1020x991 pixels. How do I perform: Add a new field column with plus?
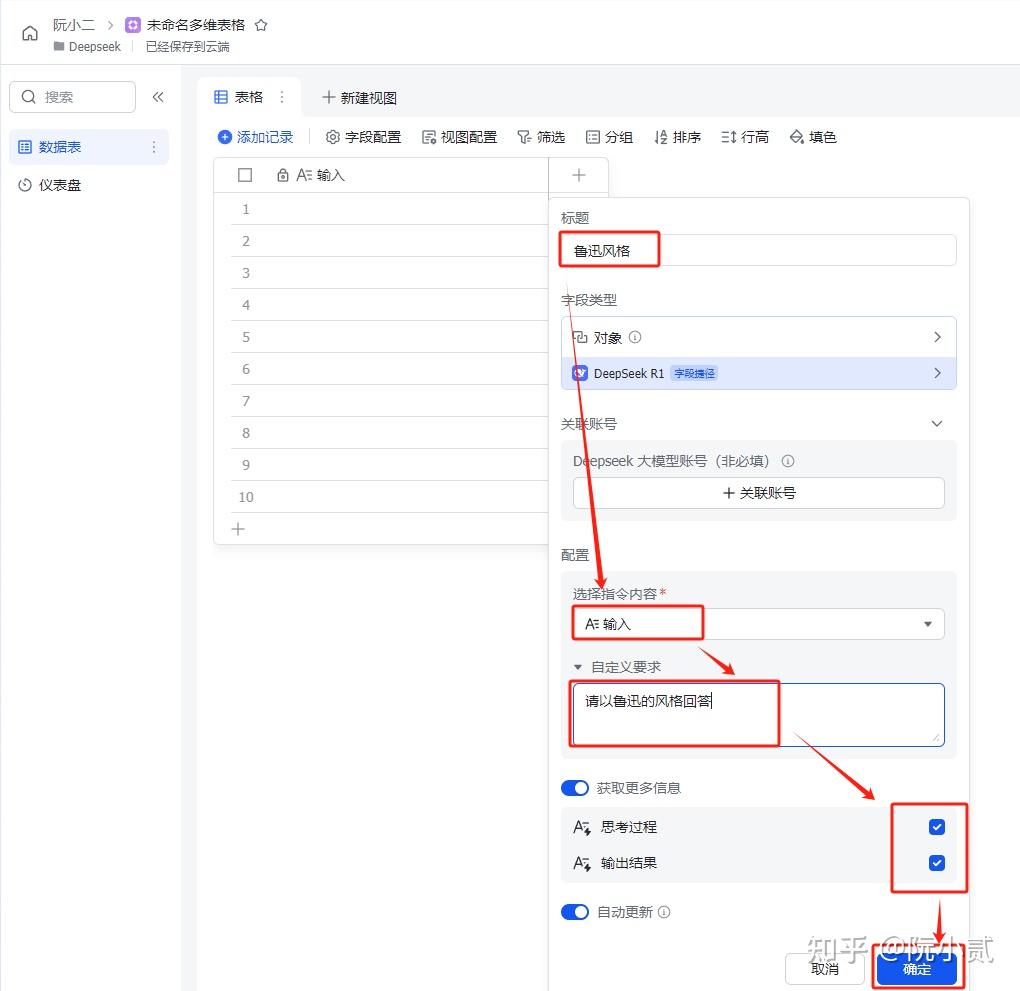tap(579, 175)
